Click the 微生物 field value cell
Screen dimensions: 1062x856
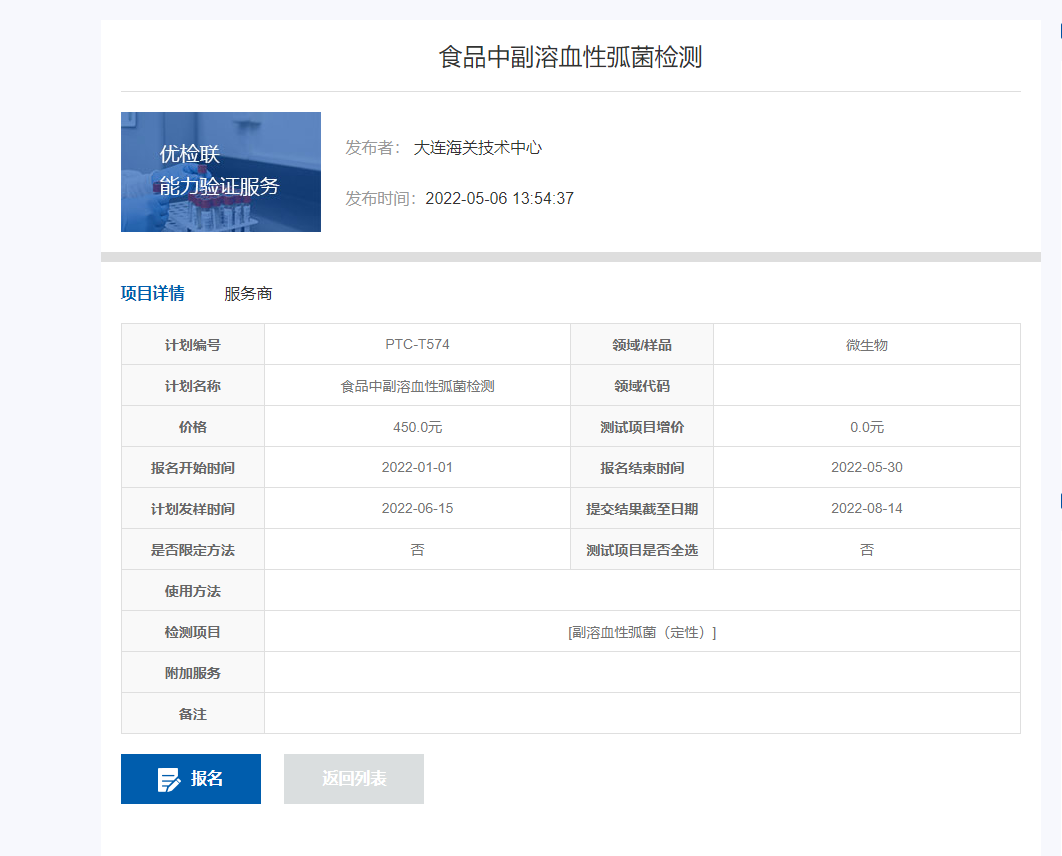tap(866, 345)
